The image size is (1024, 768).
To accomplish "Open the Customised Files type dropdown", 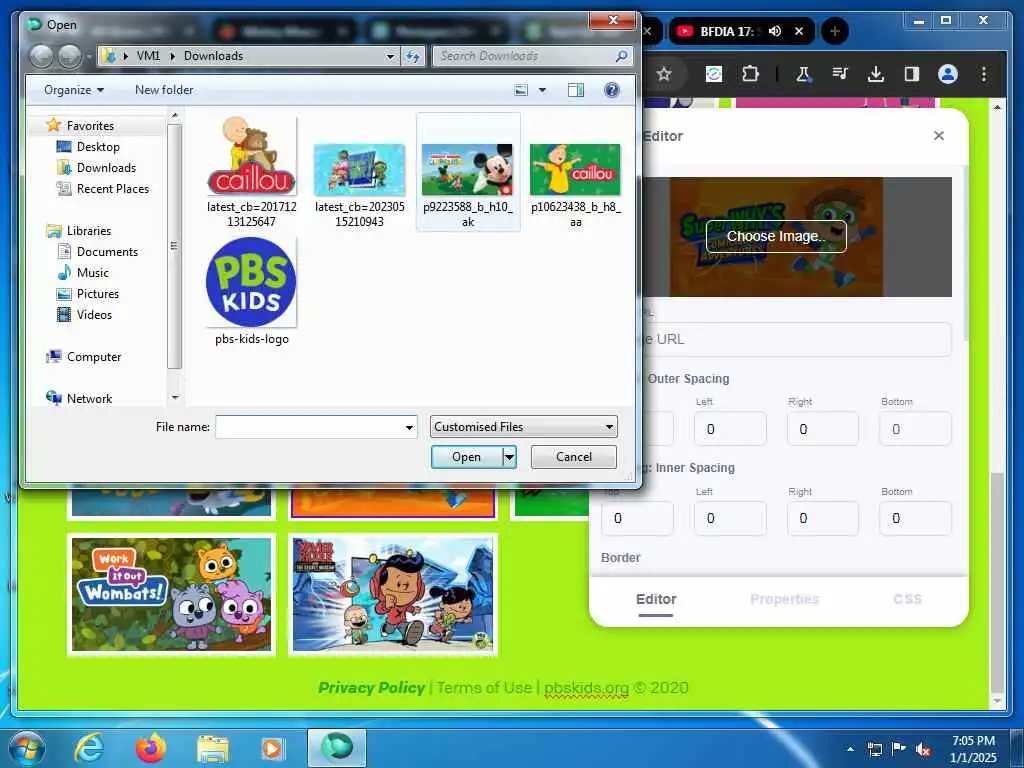I will [x=524, y=427].
